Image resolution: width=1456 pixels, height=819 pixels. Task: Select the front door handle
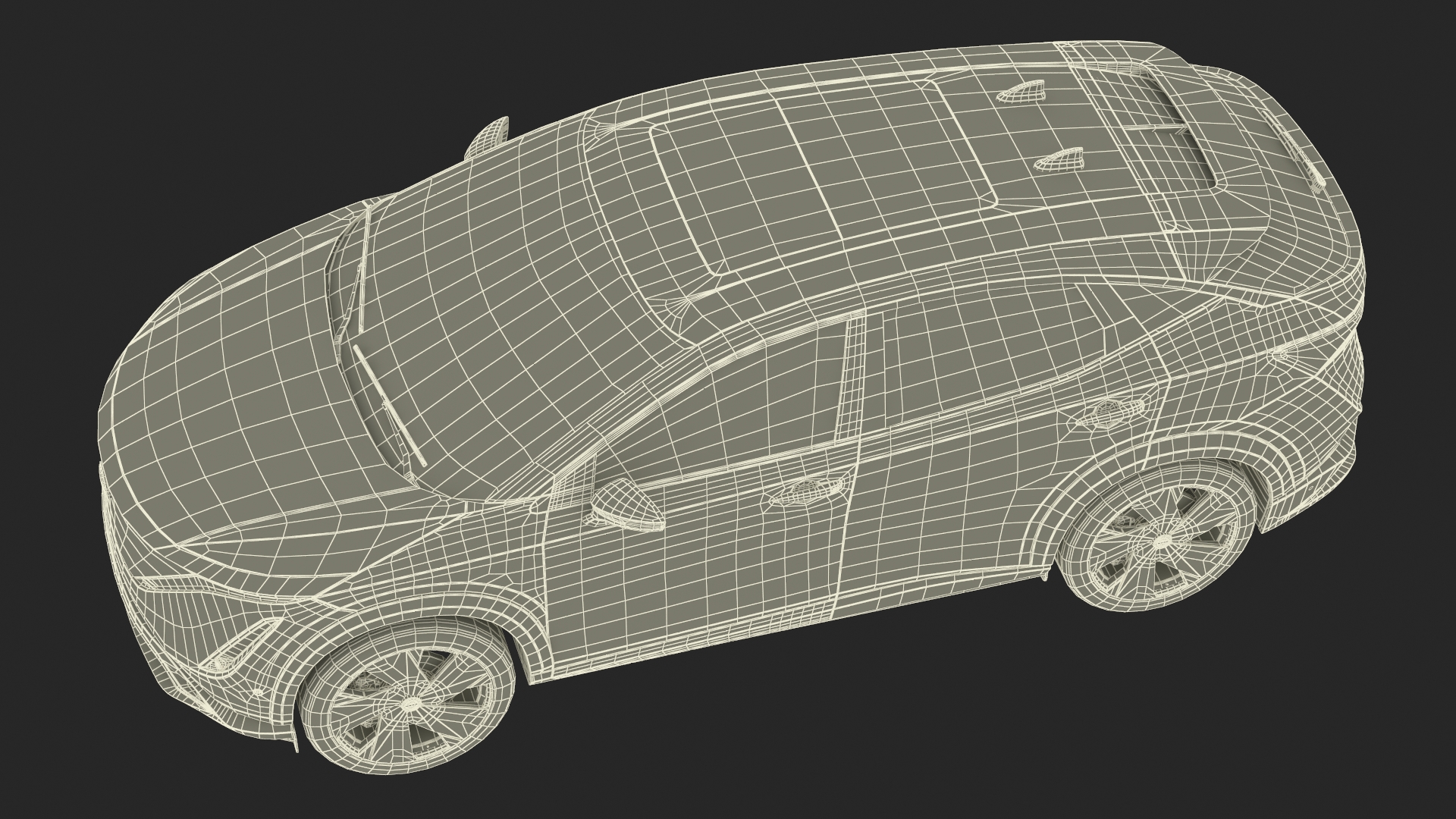[x=805, y=494]
